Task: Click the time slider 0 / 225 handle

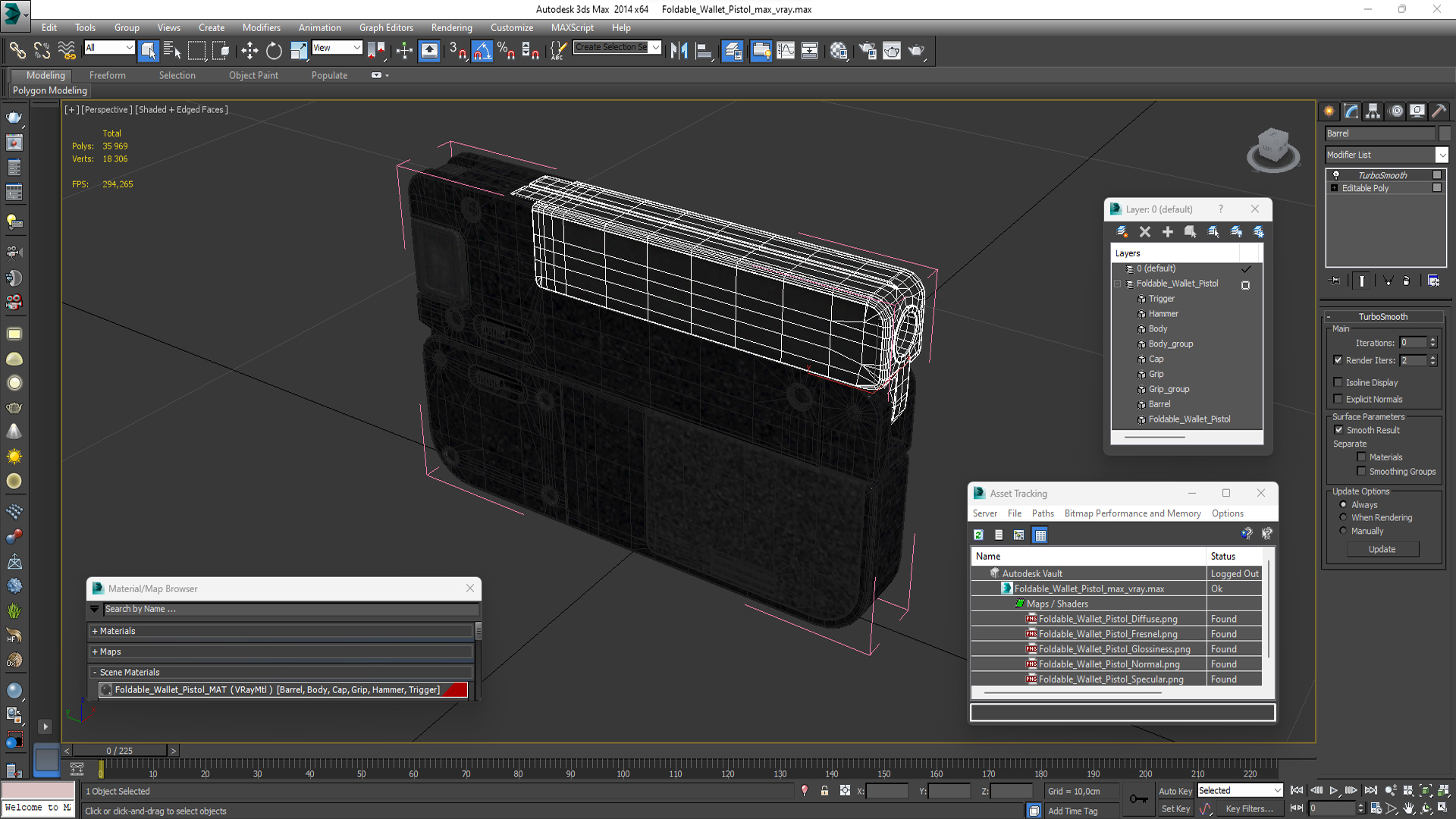Action: (x=120, y=751)
